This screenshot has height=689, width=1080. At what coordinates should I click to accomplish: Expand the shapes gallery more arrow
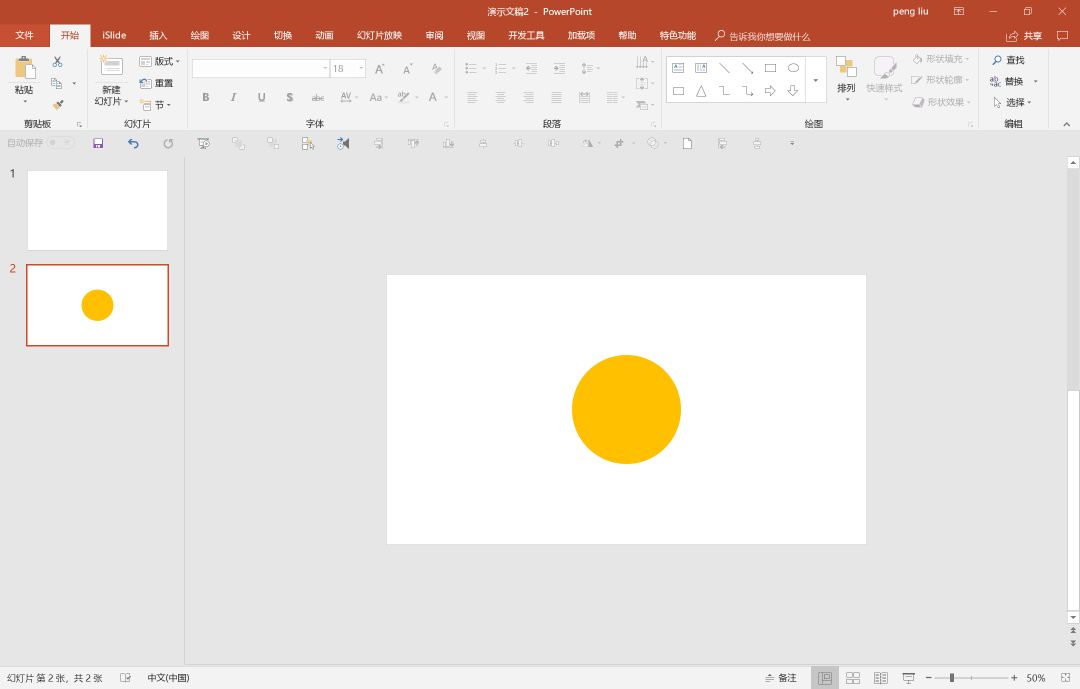[x=816, y=80]
